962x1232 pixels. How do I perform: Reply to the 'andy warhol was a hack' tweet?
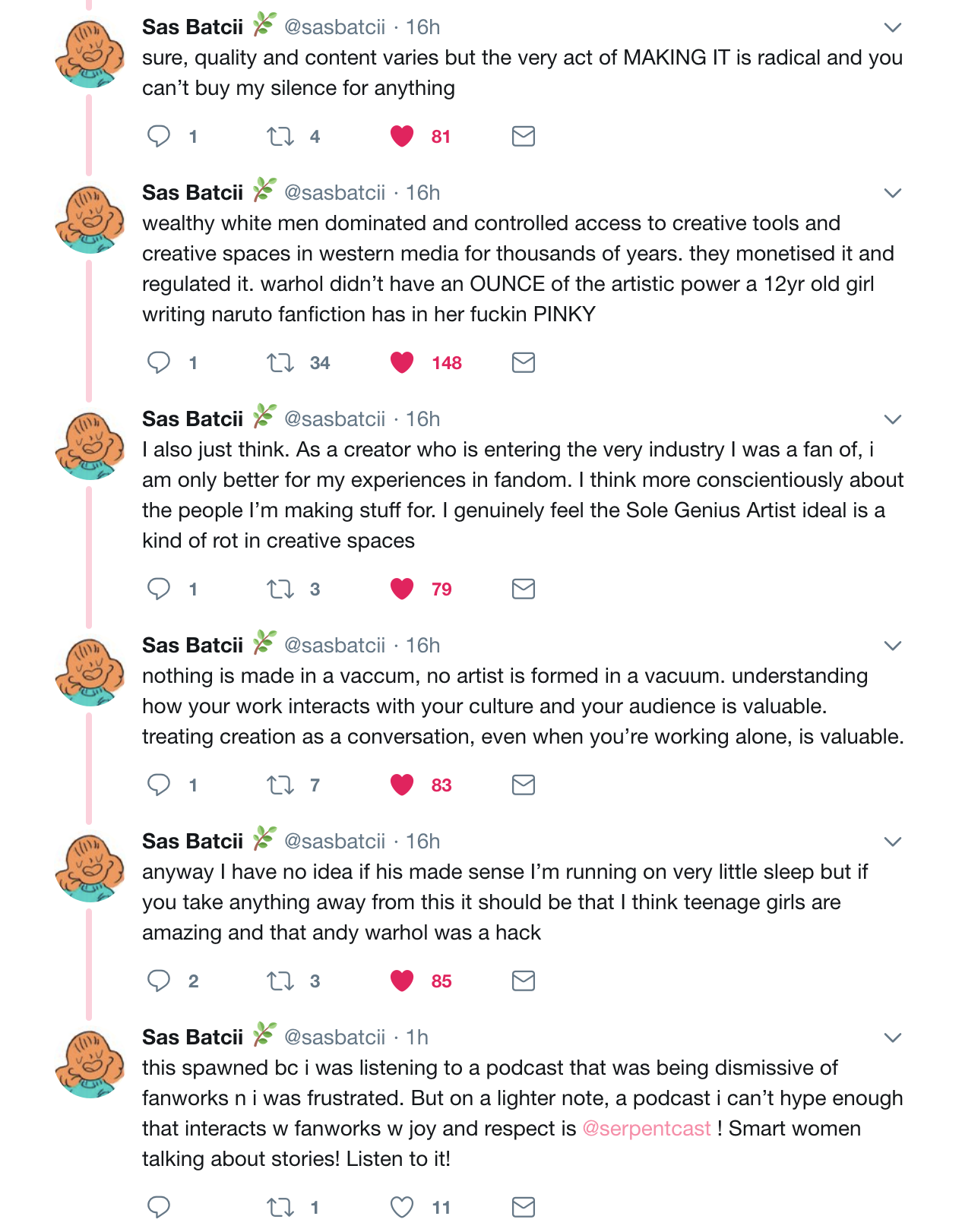159,981
